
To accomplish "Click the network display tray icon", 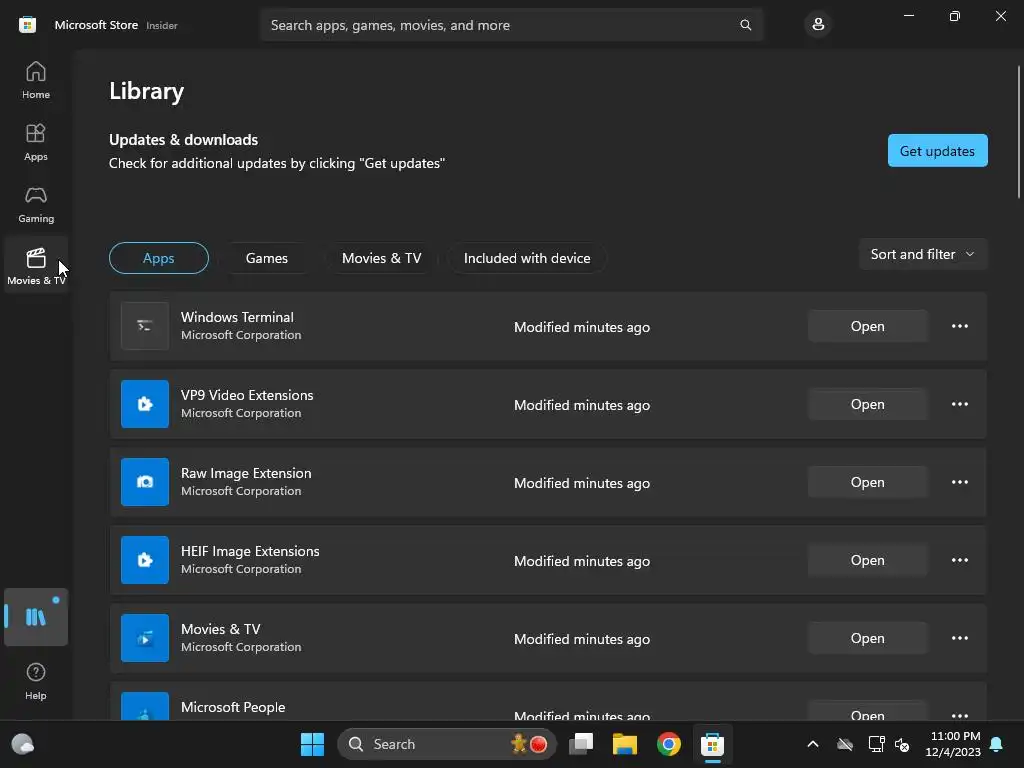I will [876, 744].
